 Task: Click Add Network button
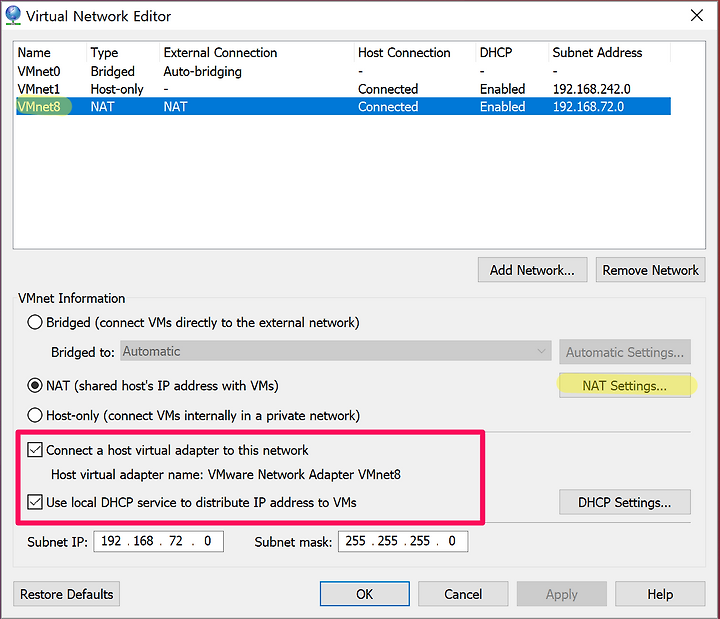coord(532,270)
